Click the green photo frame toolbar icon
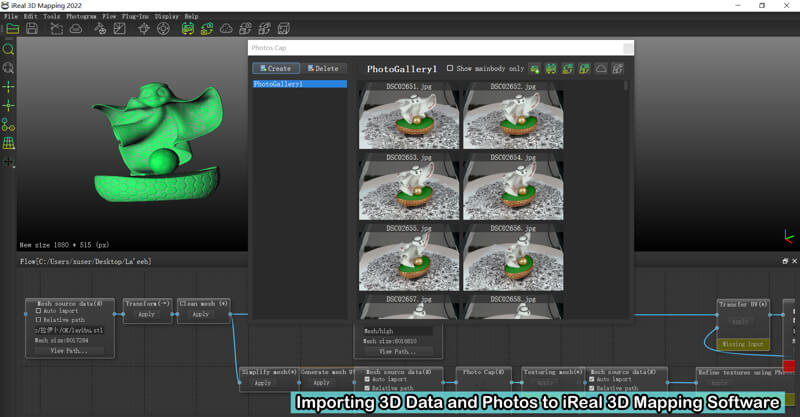The image size is (800, 417). [188, 29]
